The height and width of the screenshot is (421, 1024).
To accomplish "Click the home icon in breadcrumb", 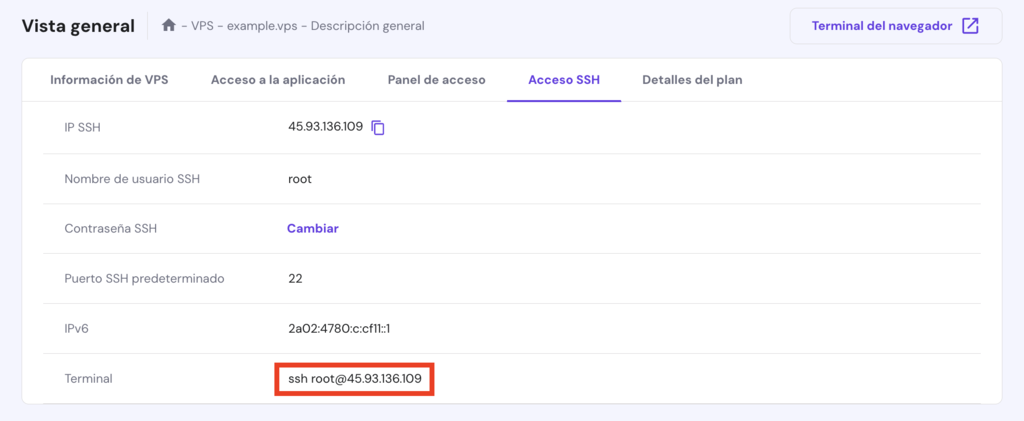I will coord(169,26).
